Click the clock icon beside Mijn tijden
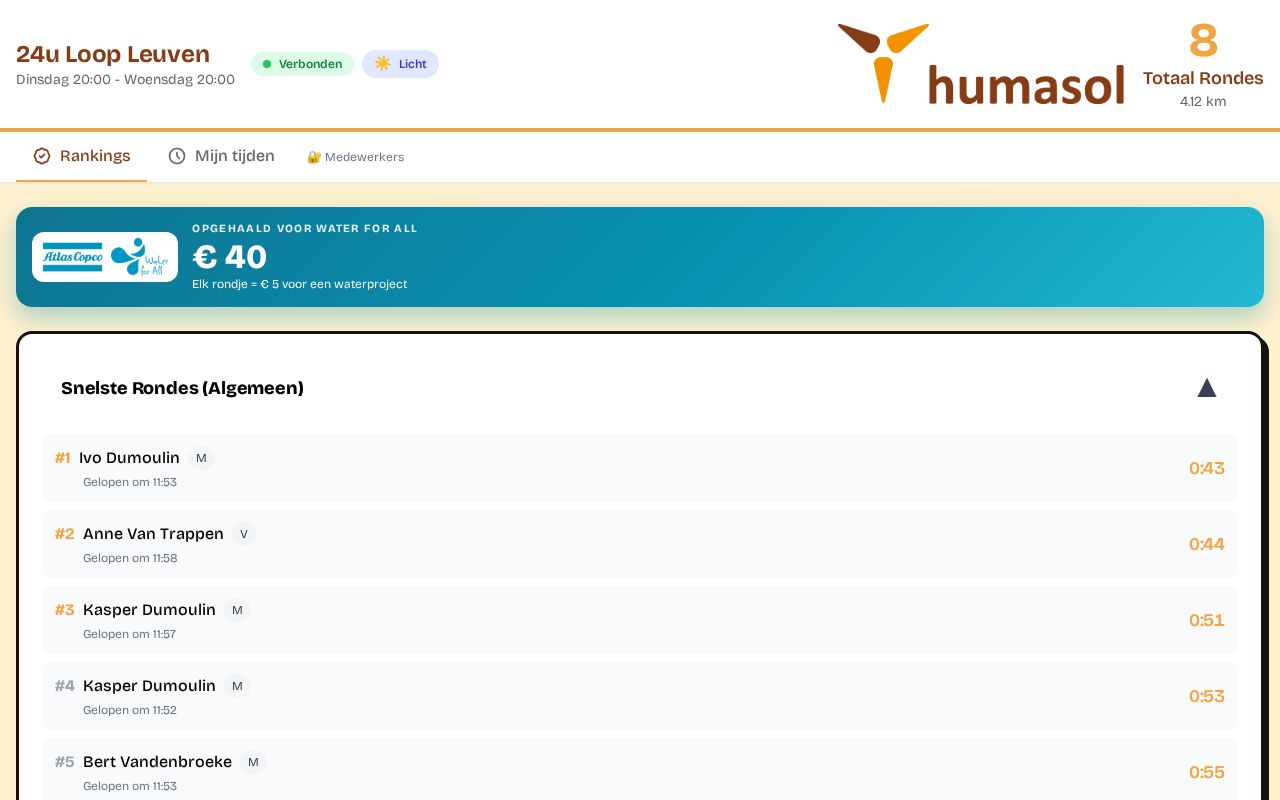The image size is (1280, 800). pos(177,156)
